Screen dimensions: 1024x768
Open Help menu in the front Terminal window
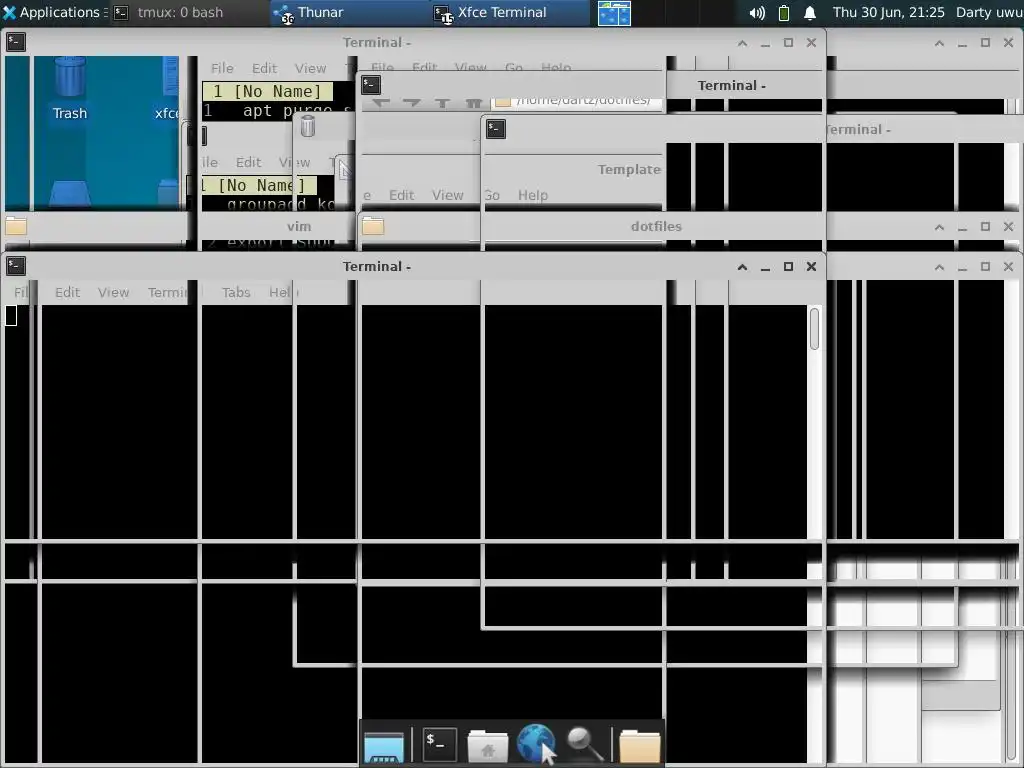click(283, 293)
